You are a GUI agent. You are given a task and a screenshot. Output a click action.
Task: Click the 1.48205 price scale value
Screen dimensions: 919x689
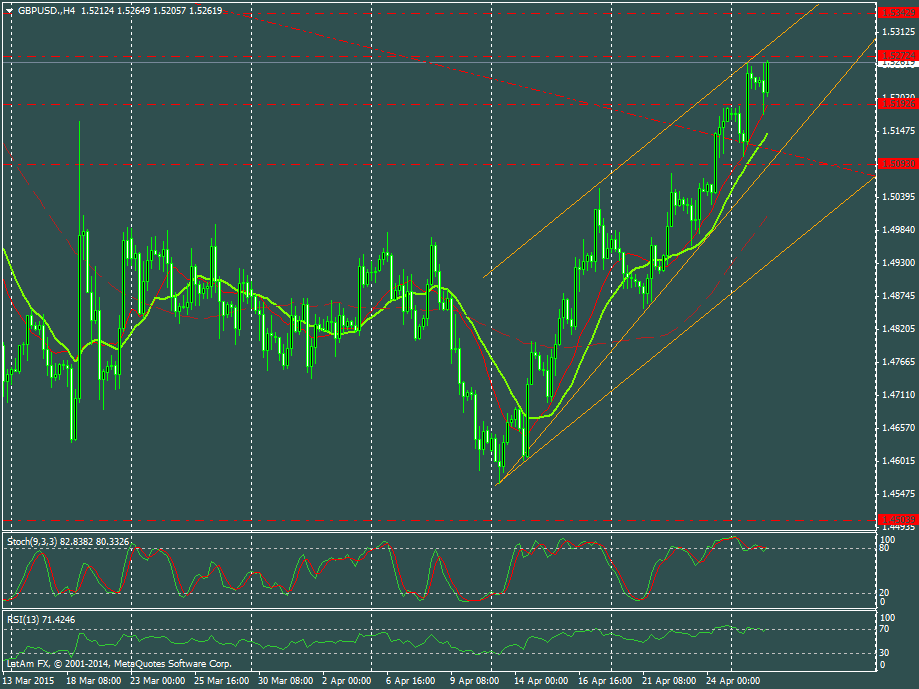(897, 328)
